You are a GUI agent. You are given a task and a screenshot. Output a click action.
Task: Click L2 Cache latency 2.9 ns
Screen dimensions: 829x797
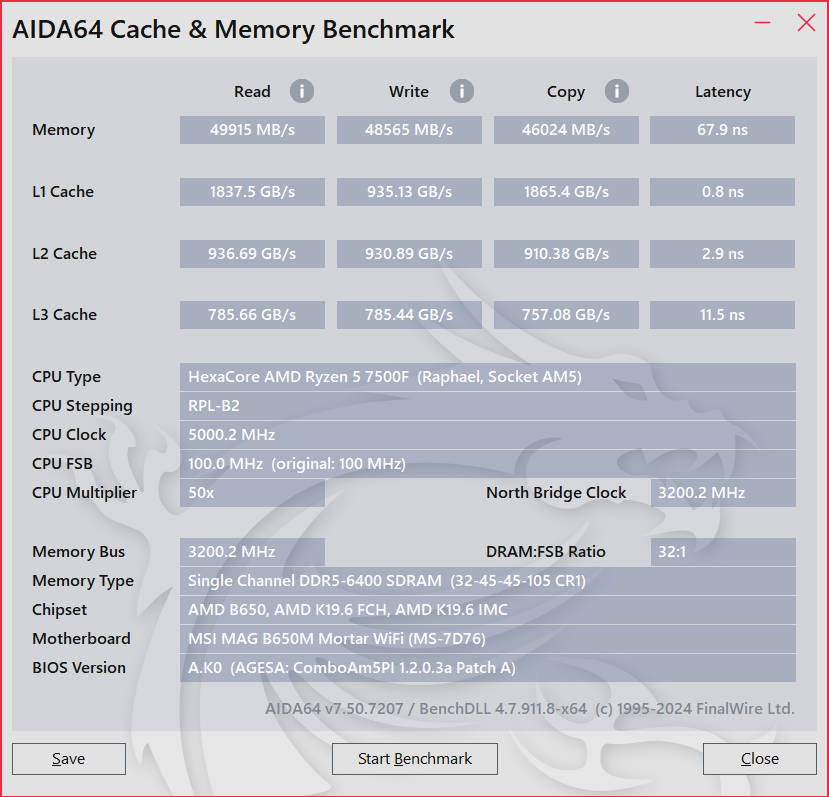[x=722, y=254]
